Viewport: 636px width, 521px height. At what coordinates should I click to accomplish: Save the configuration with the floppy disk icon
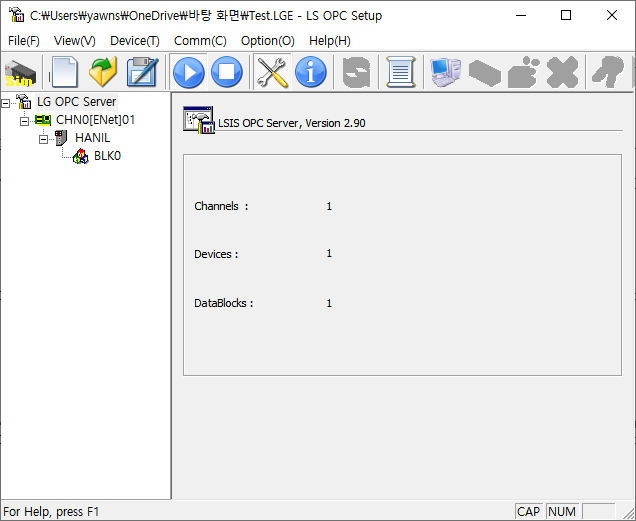point(142,72)
